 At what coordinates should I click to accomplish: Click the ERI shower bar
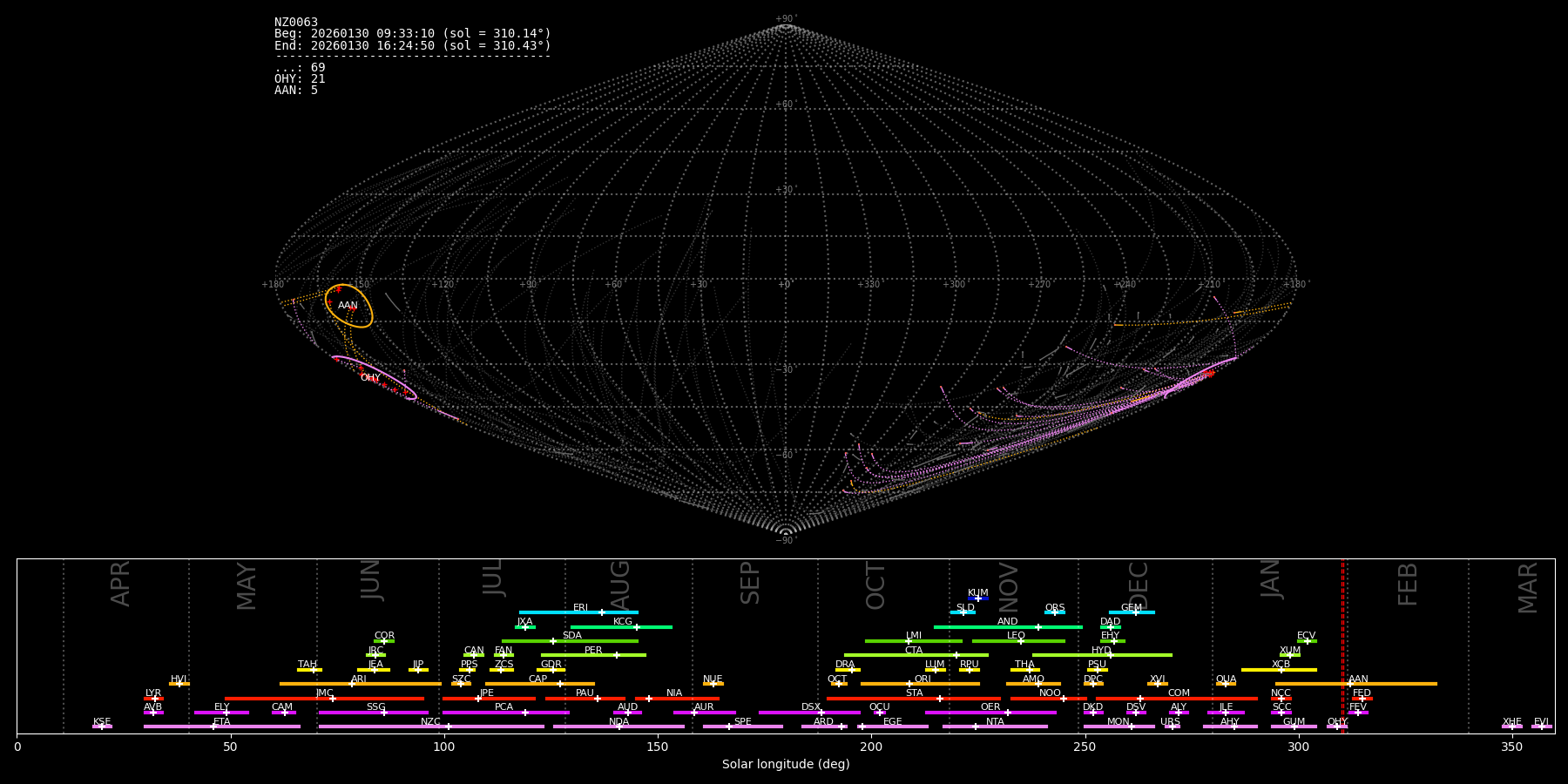(578, 612)
